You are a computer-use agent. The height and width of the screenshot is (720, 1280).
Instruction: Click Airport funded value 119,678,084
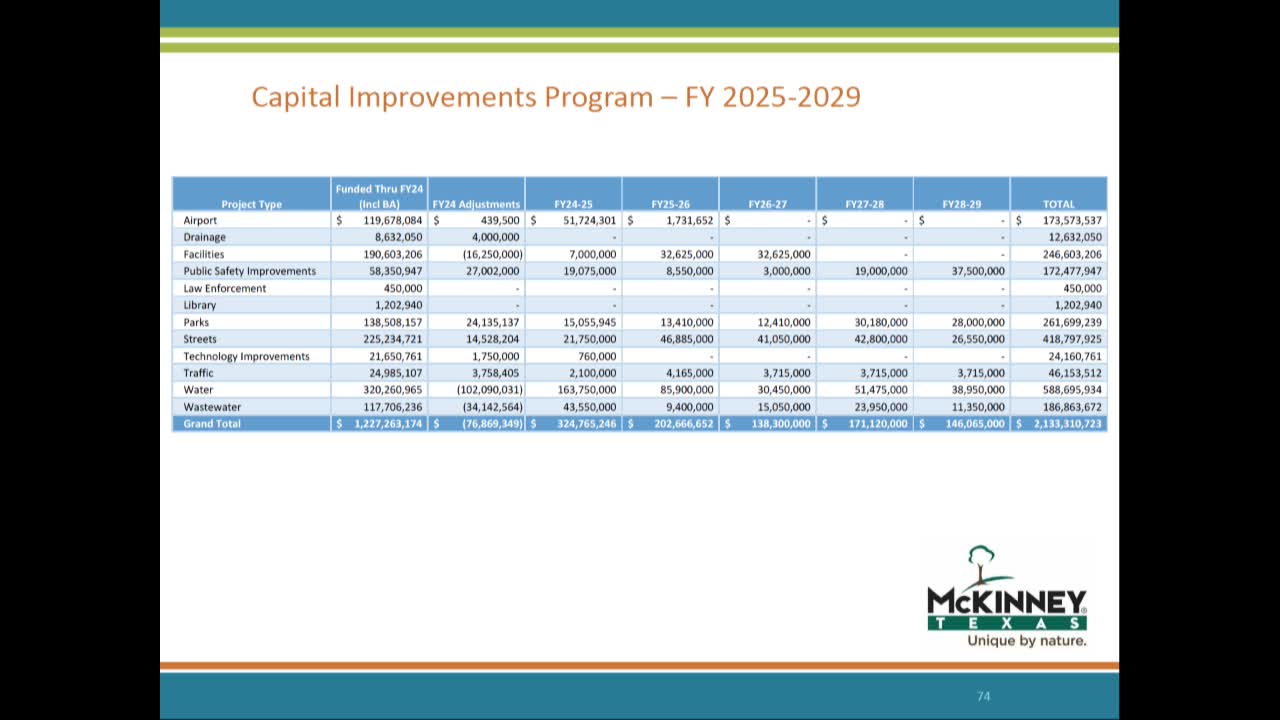(392, 220)
